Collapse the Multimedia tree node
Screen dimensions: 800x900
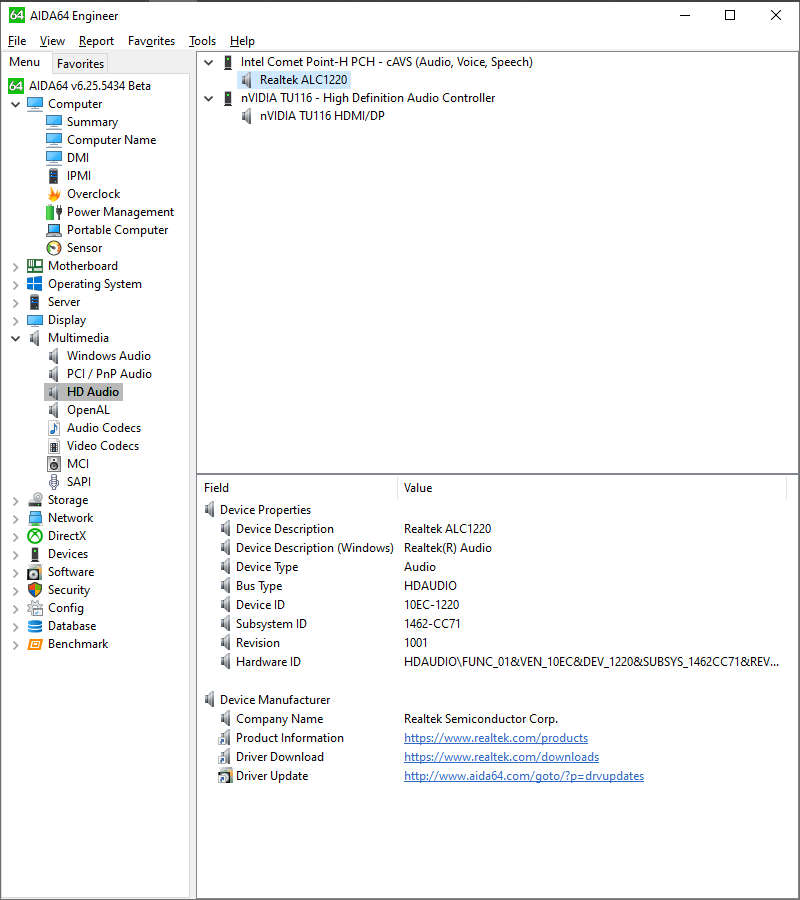[x=15, y=339]
